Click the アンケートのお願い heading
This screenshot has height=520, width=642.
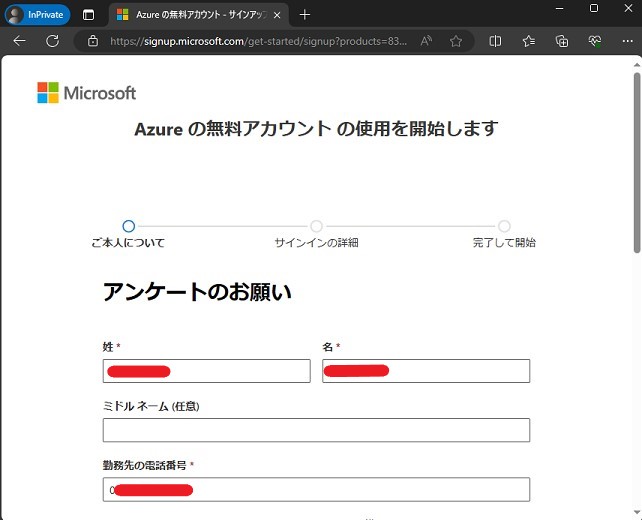[197, 292]
